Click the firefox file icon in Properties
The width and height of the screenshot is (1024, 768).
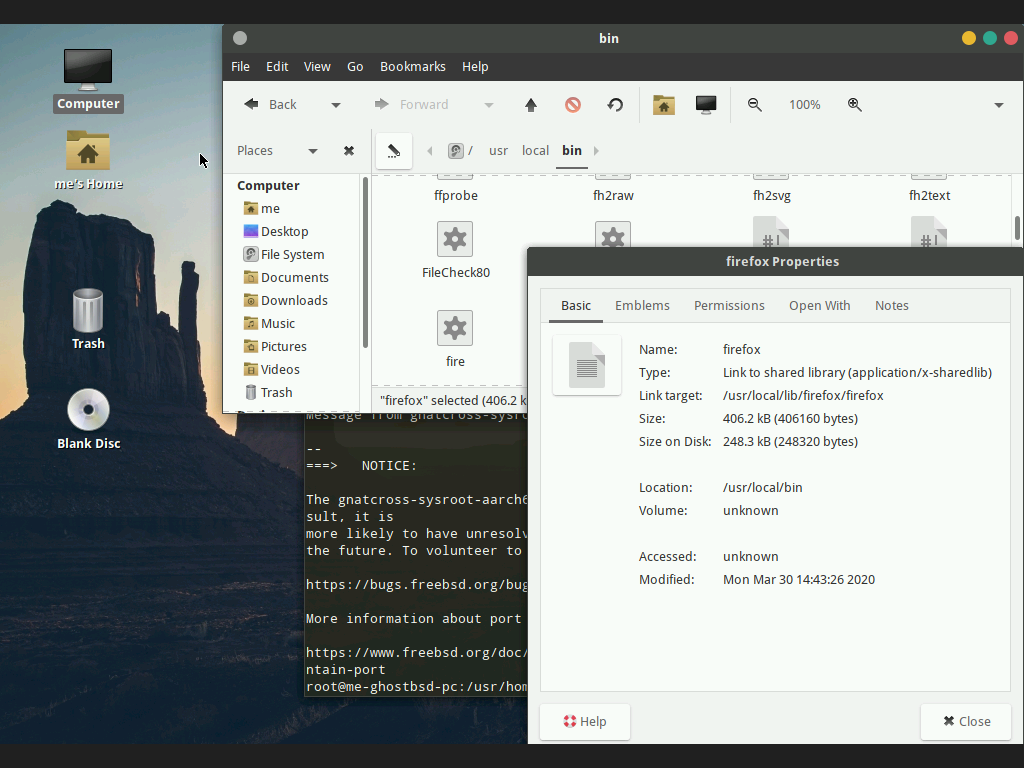point(586,365)
